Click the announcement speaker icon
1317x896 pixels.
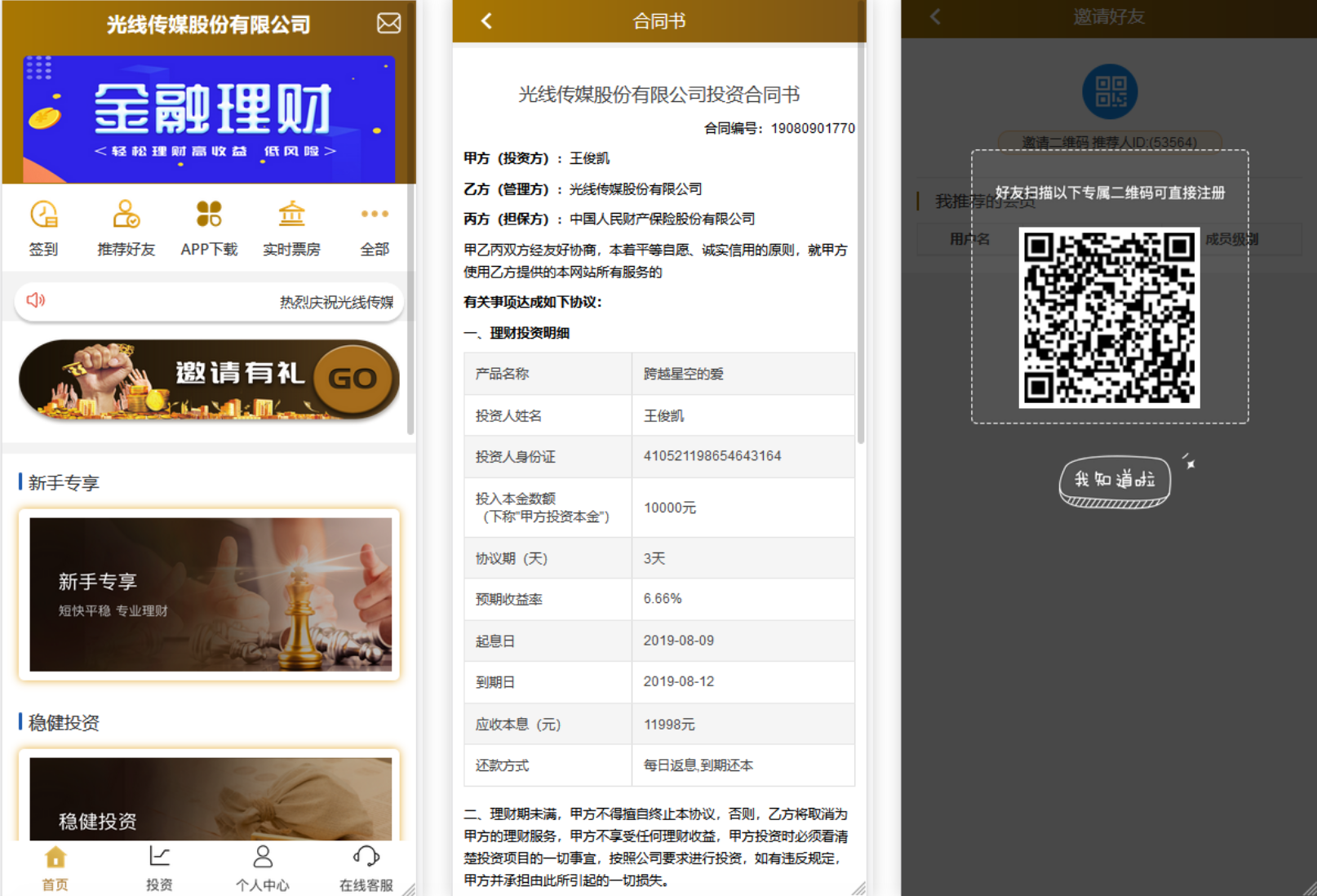[x=35, y=300]
